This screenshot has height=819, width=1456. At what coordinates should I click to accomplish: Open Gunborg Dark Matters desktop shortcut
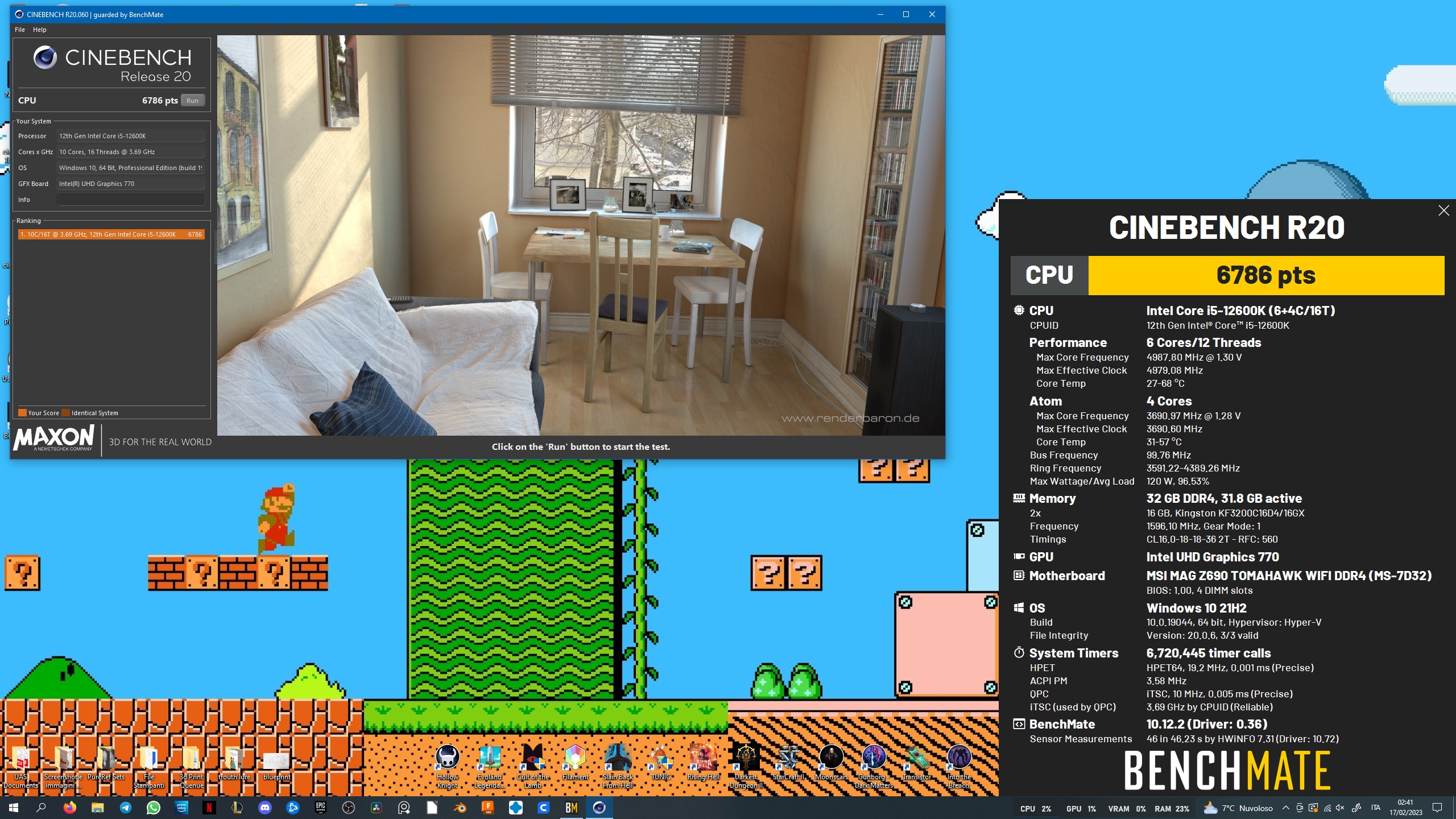point(874,767)
